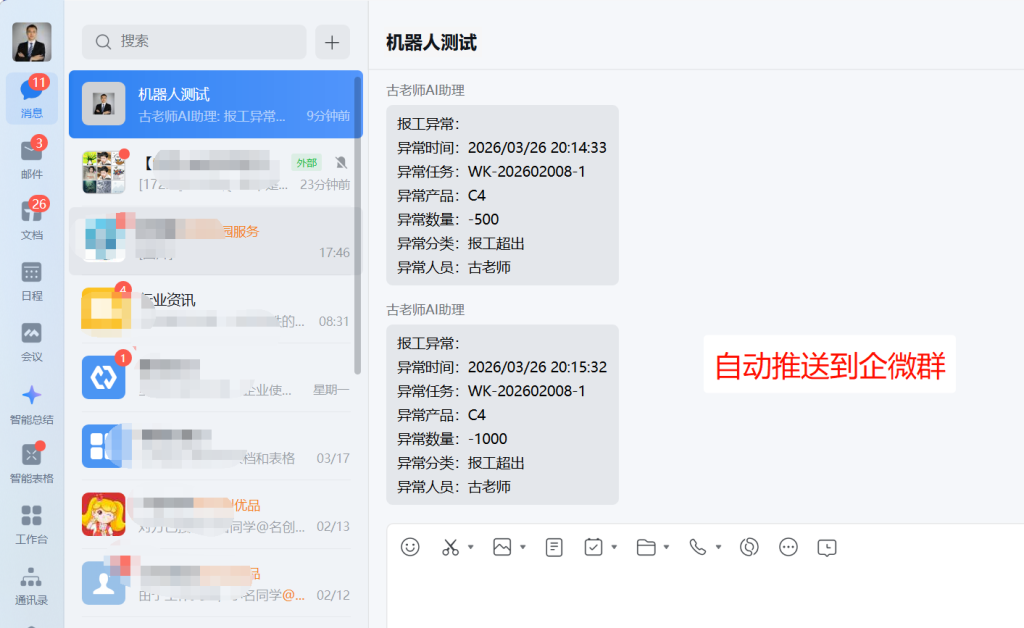The height and width of the screenshot is (628, 1024).
Task: Expand task options dropdown arrow
Action: point(615,547)
